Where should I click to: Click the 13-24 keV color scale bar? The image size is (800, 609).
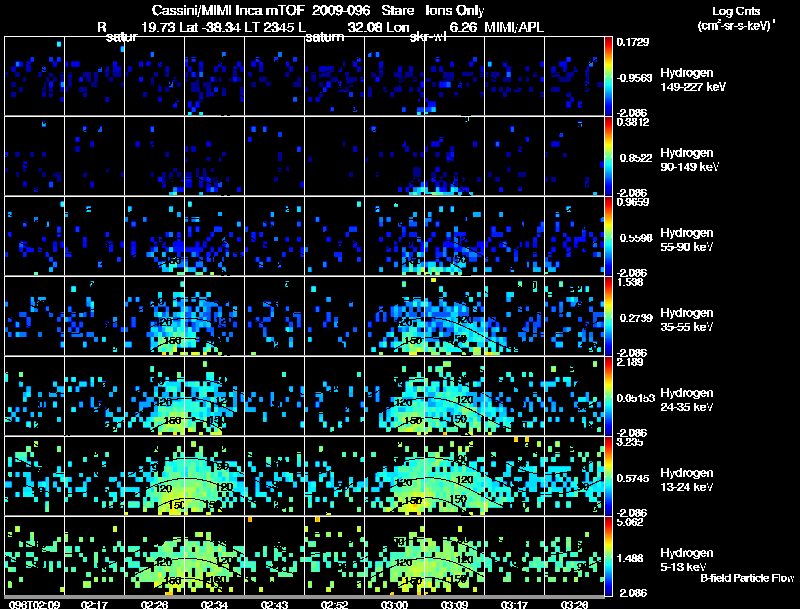608,477
